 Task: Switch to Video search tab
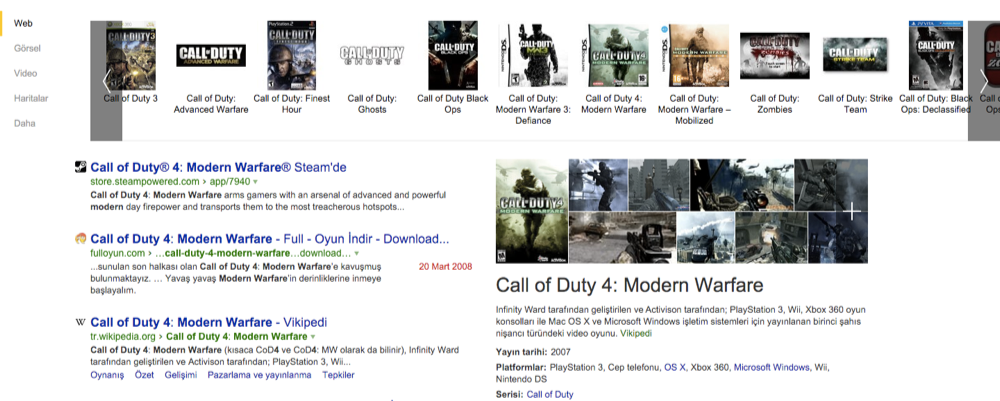[x=26, y=73]
